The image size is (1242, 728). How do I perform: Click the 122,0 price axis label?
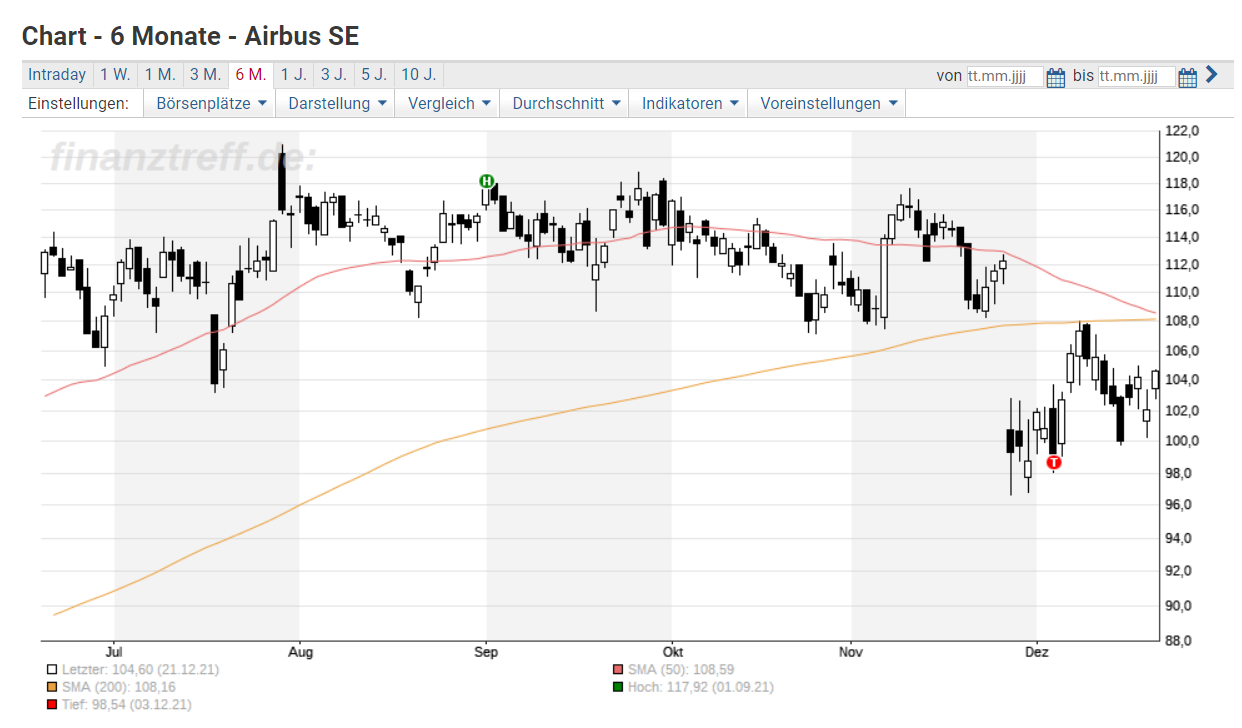(x=1182, y=130)
